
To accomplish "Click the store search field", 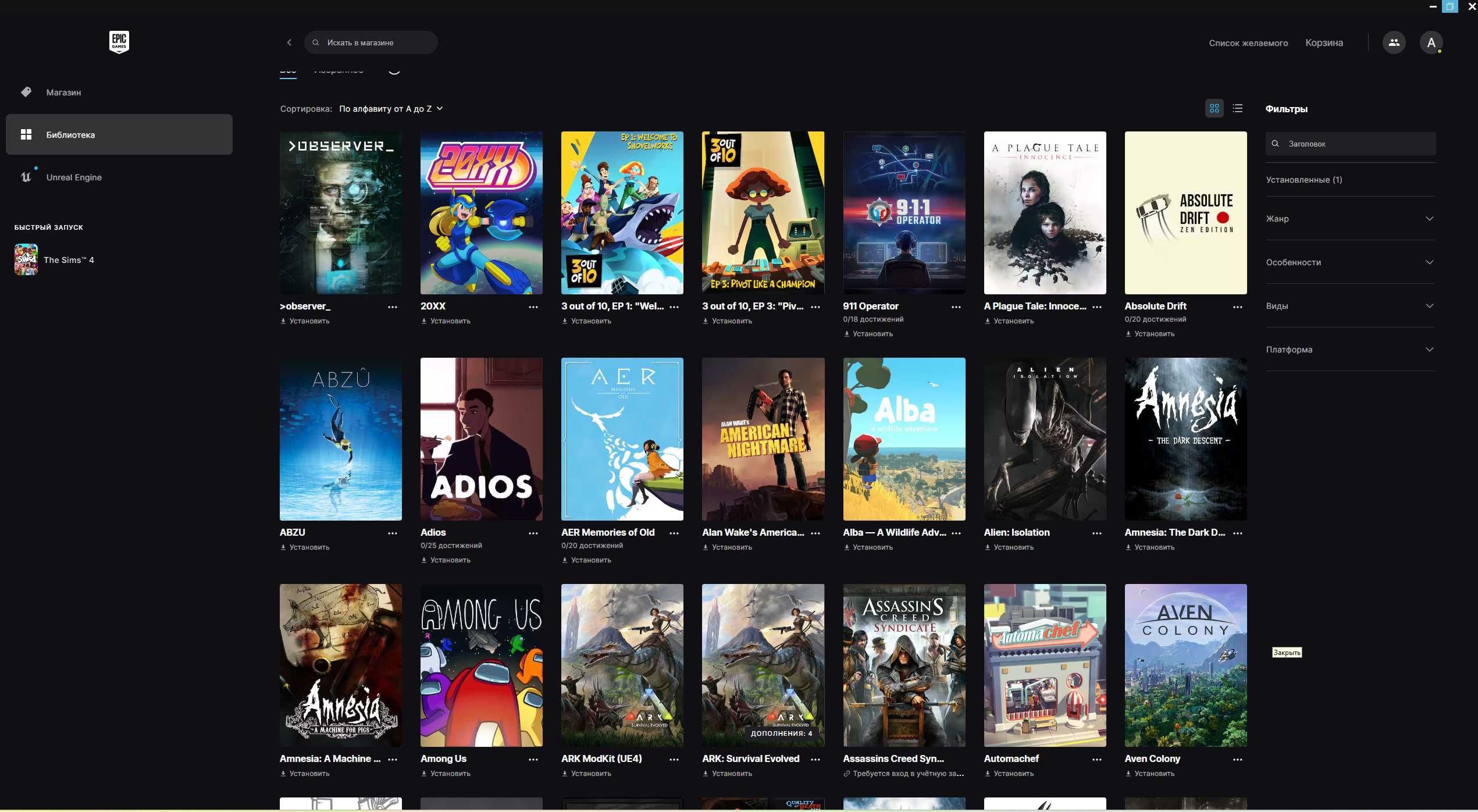I will (x=371, y=42).
